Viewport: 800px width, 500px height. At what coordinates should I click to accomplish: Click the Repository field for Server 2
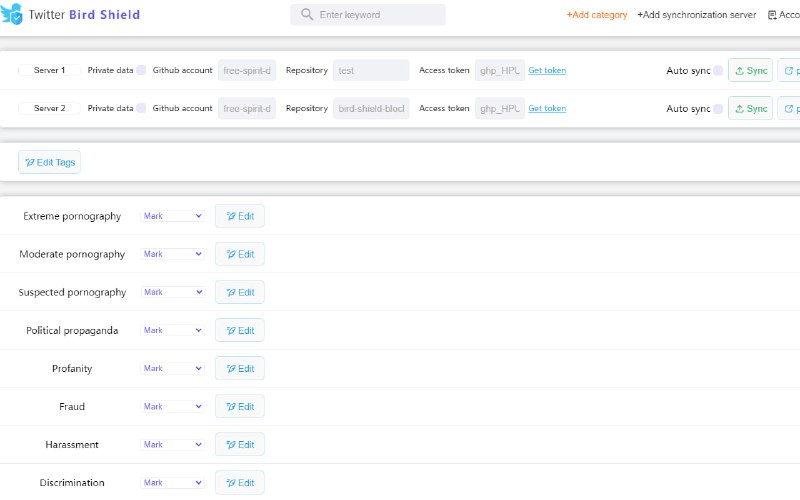click(x=371, y=108)
